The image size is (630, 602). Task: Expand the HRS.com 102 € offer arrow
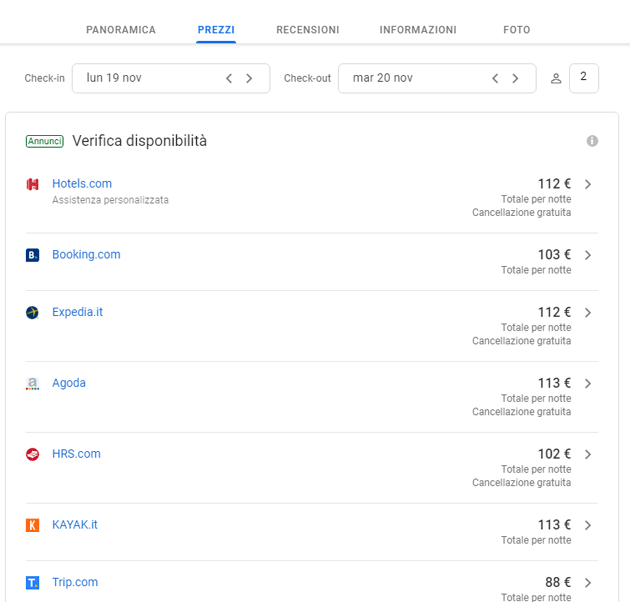(588, 454)
